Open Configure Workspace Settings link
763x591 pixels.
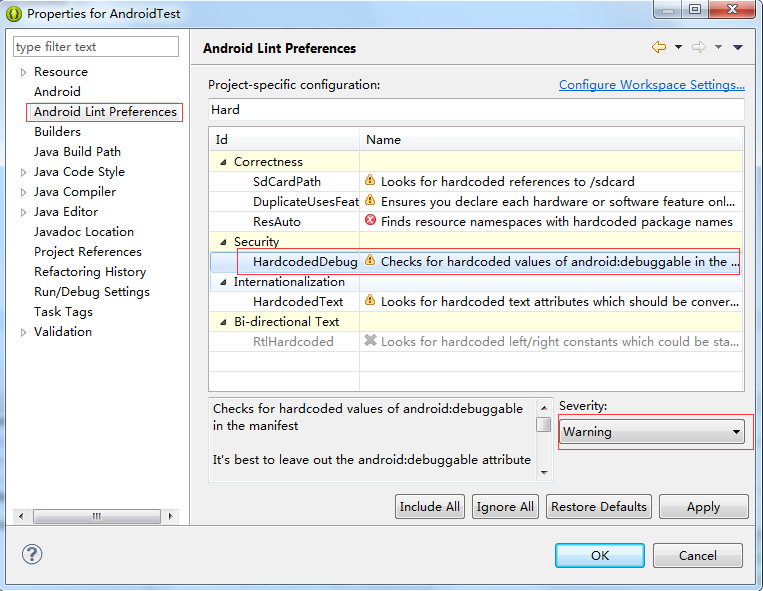click(x=651, y=85)
